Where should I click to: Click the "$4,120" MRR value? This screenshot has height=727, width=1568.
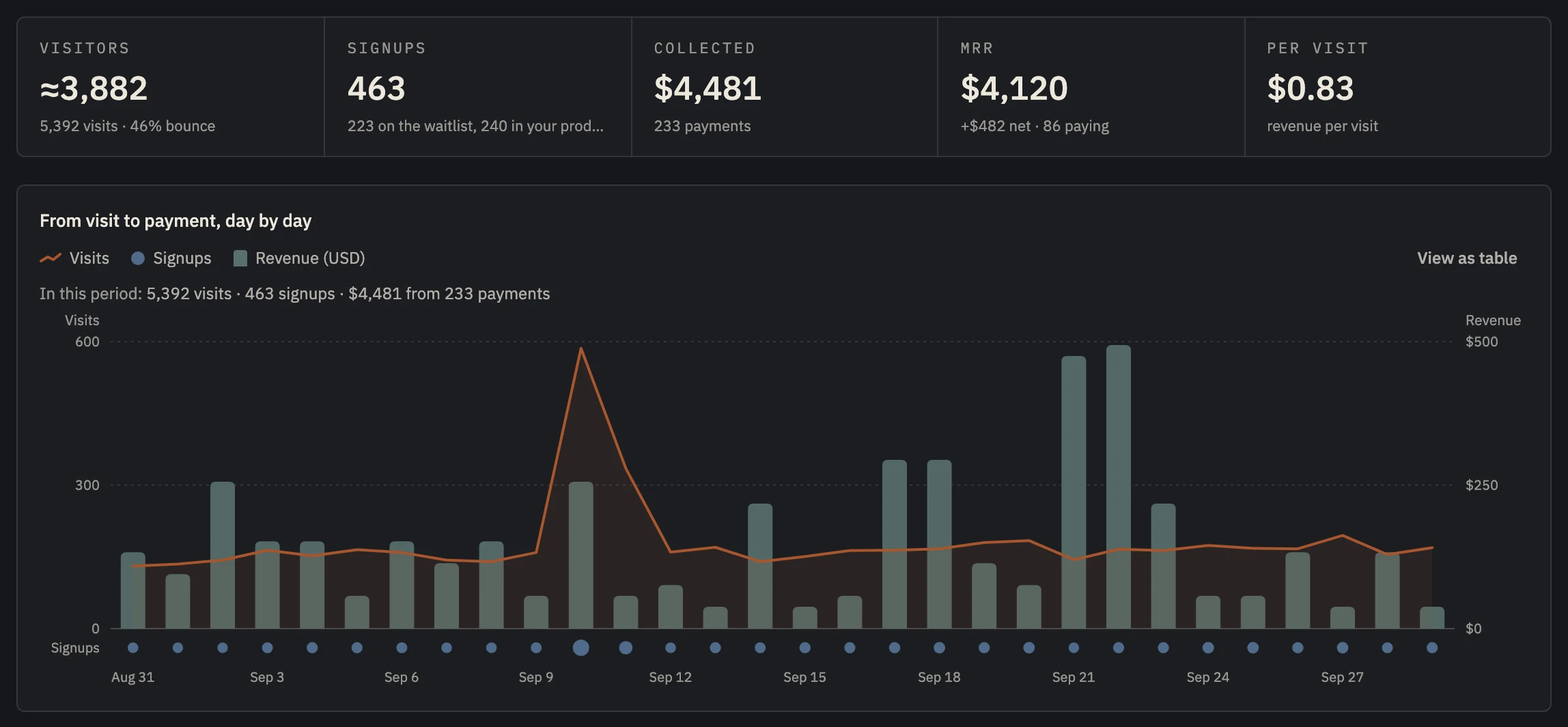coord(1014,88)
